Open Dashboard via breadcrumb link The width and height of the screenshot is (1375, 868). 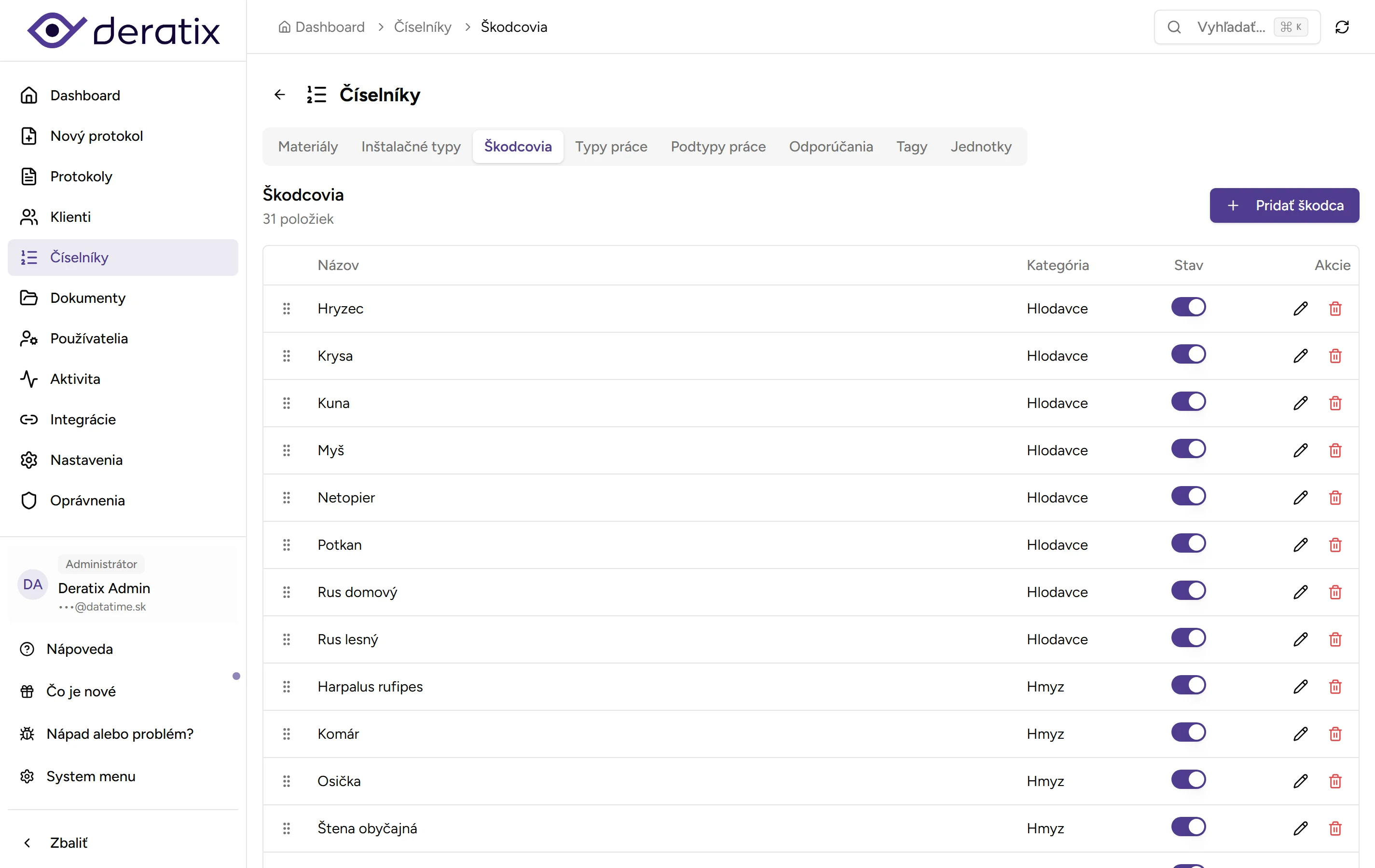point(330,27)
